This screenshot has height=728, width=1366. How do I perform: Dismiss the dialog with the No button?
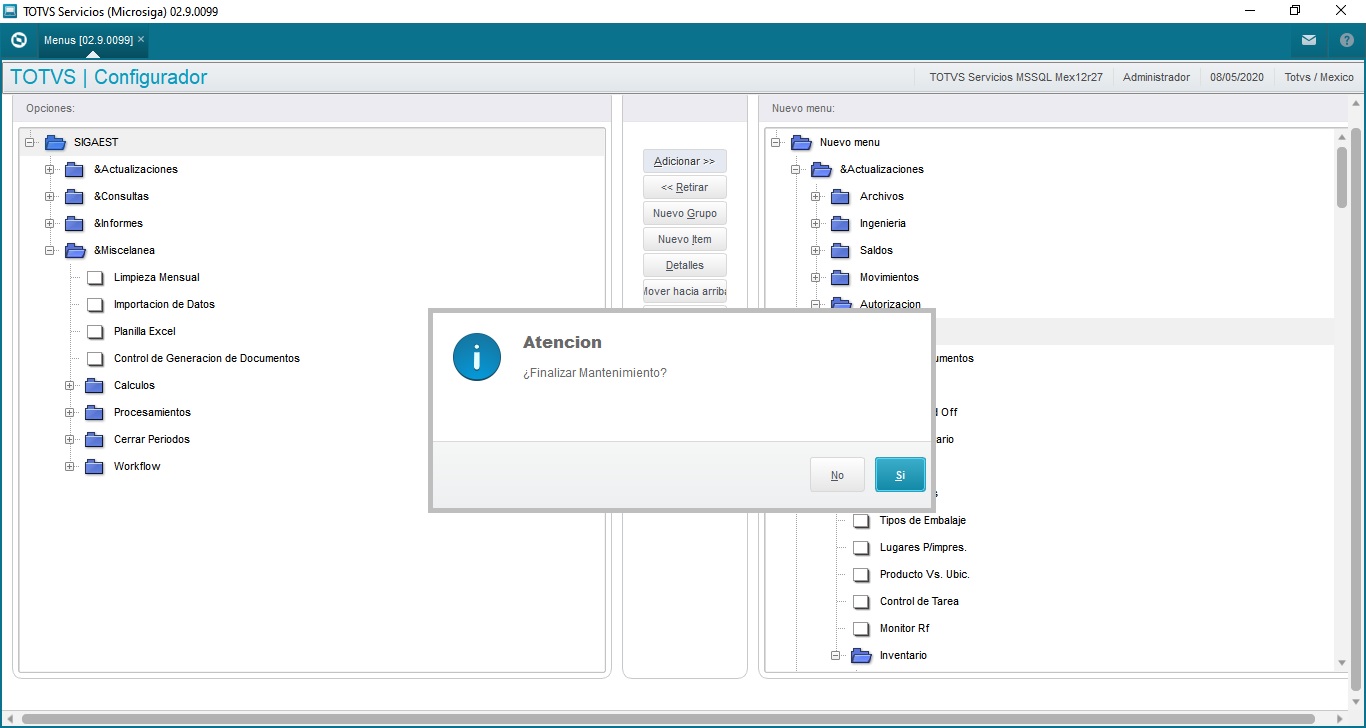click(x=837, y=475)
